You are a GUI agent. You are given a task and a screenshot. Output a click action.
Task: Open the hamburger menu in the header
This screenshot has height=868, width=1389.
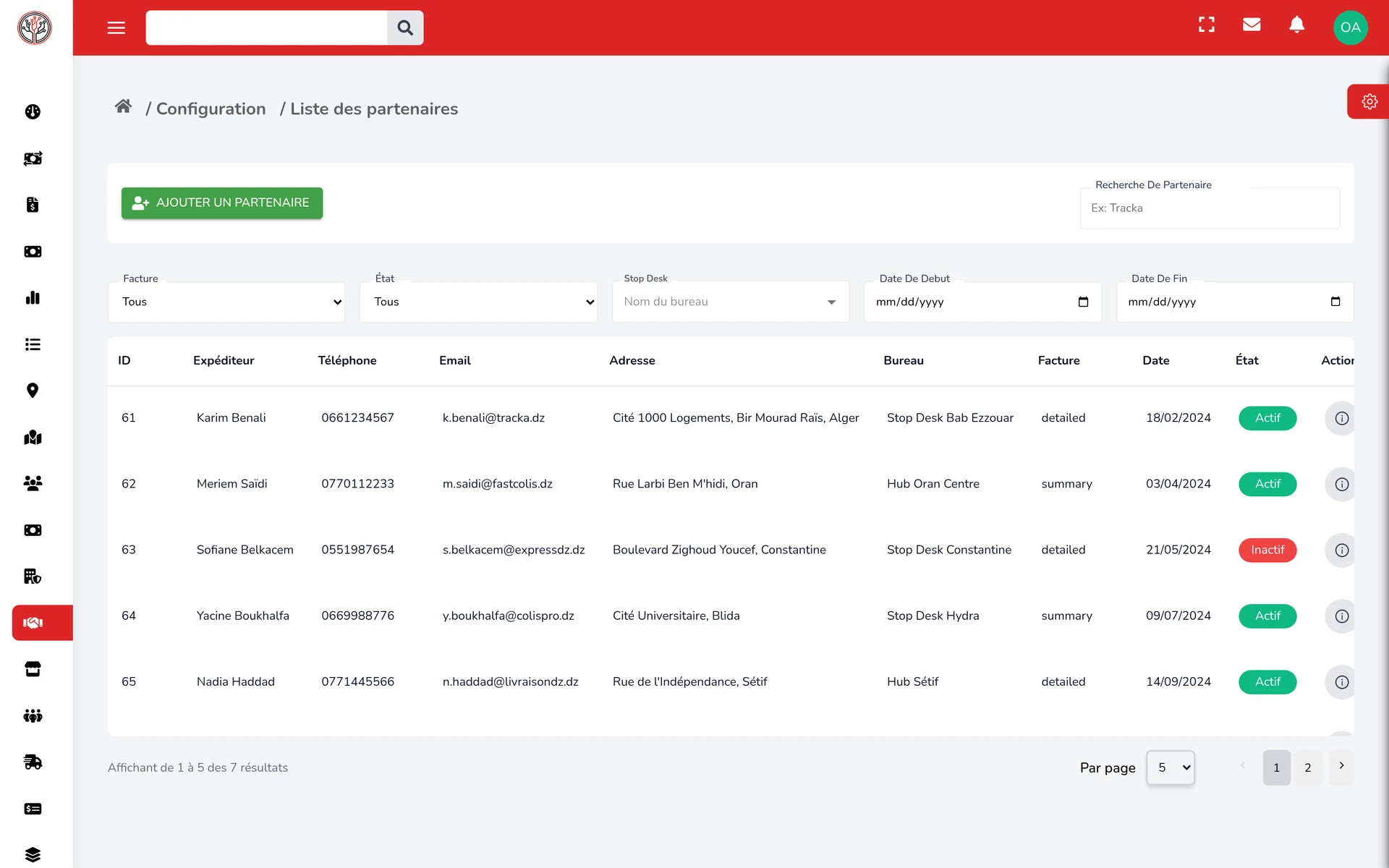coord(116,27)
